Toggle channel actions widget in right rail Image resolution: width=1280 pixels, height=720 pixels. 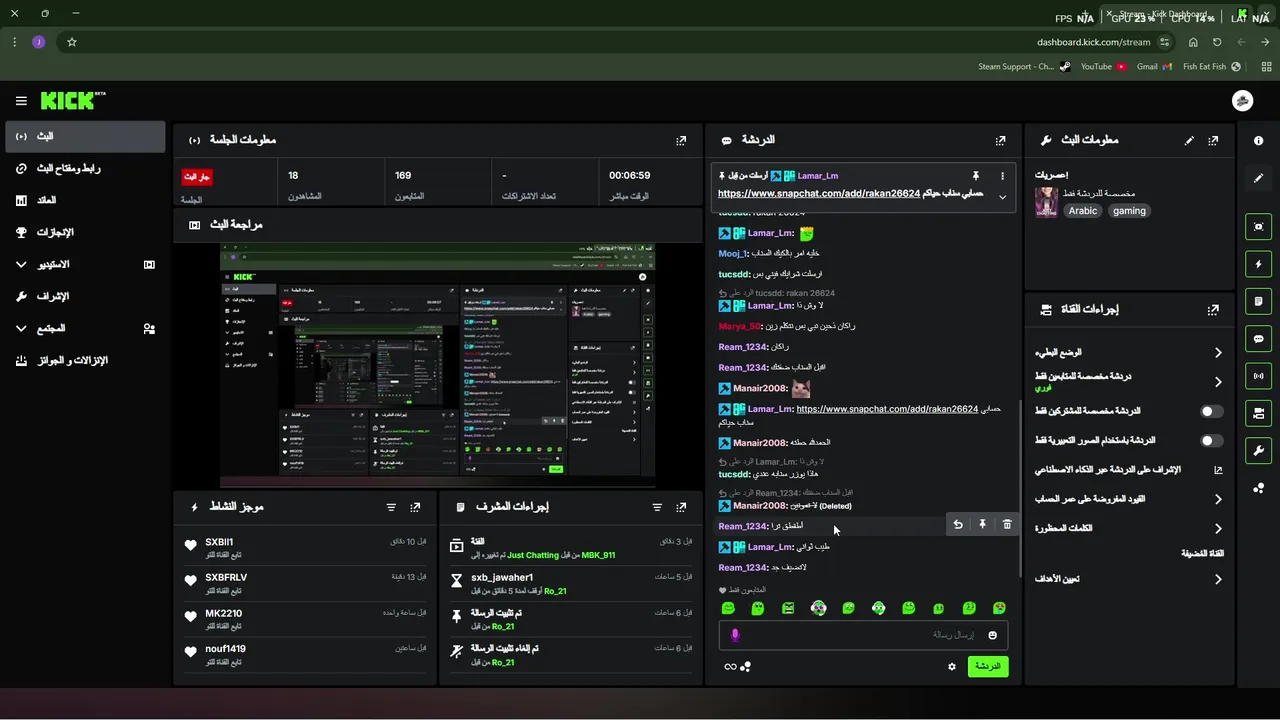1258,413
